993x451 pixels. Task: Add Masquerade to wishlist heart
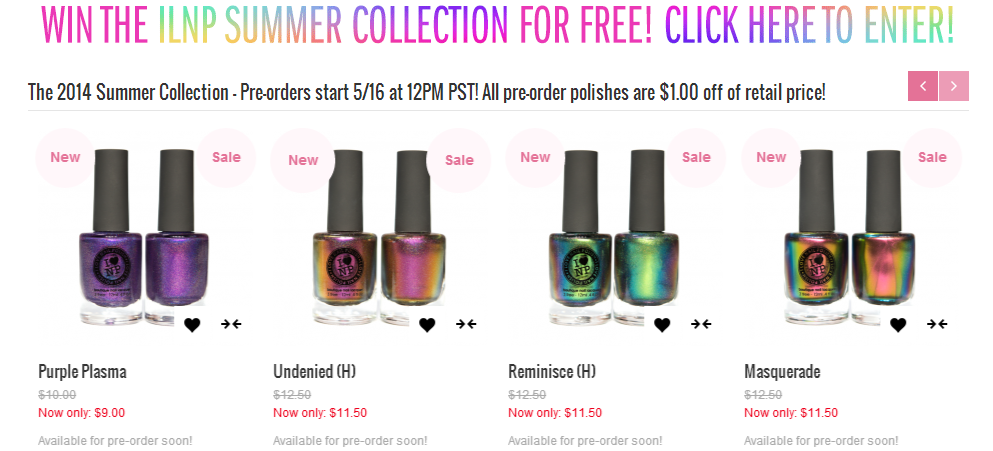point(898,325)
